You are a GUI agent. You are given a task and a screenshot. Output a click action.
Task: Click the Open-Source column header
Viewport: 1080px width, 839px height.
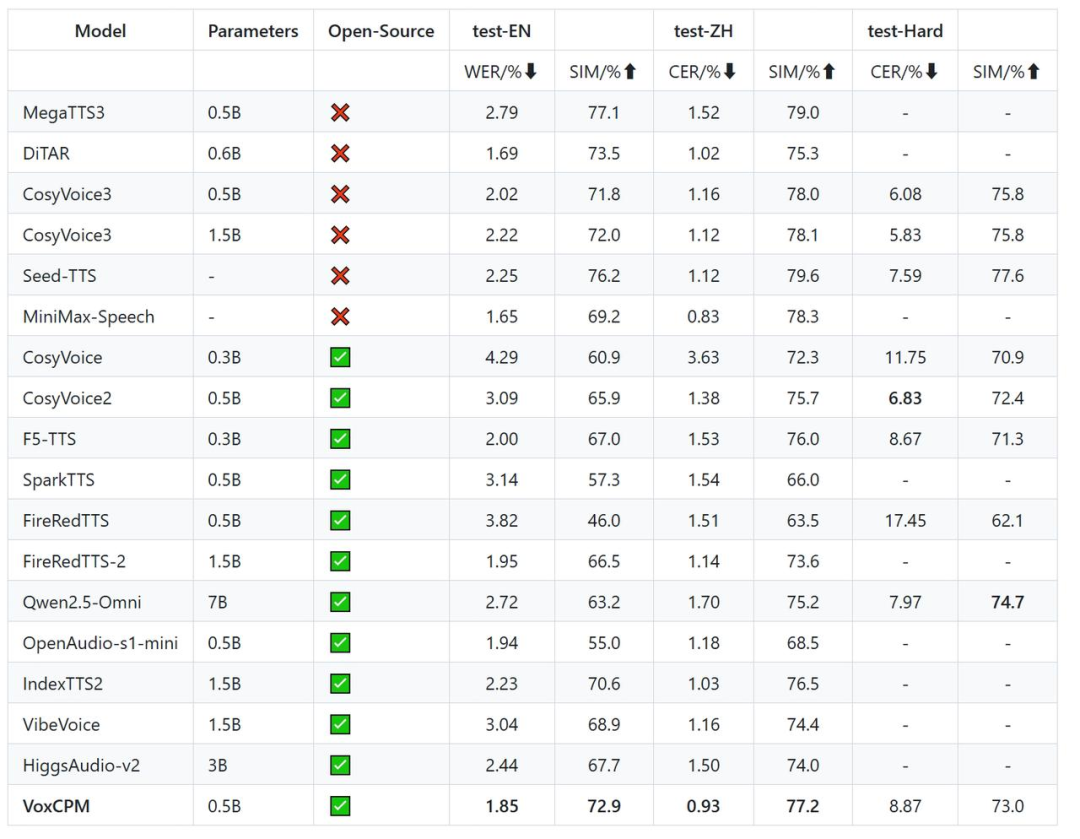[381, 31]
